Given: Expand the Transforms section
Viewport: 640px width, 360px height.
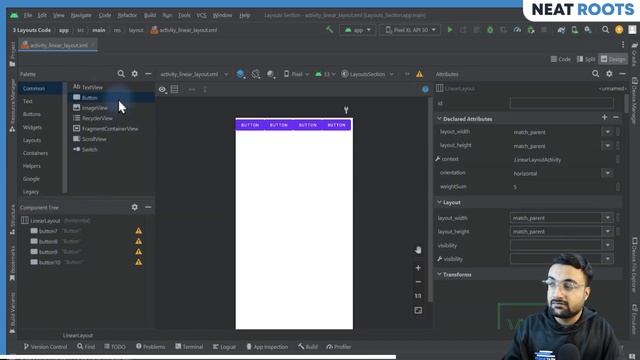Looking at the screenshot, I should click(439, 274).
